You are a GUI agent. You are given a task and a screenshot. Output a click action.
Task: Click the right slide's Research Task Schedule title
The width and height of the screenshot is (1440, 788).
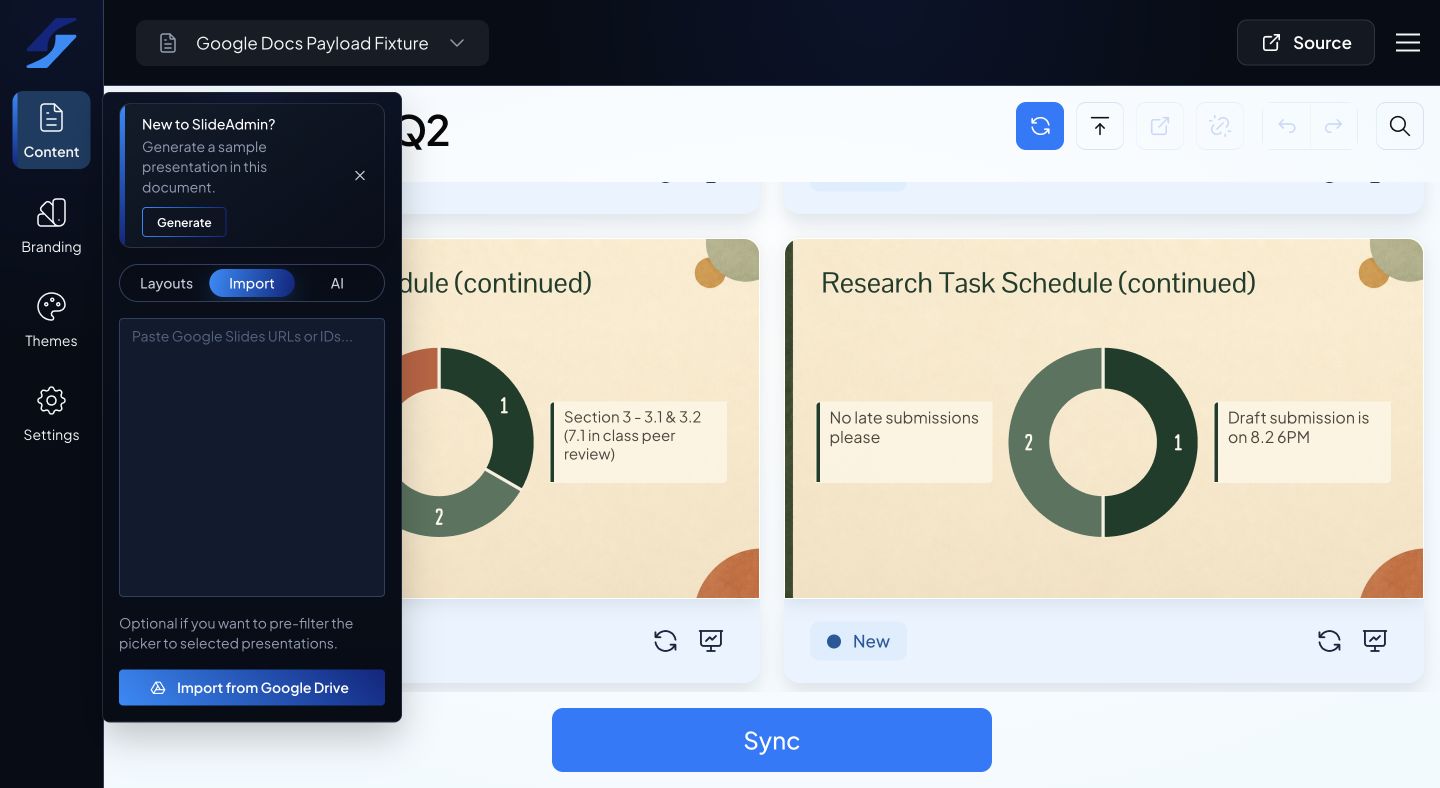click(1038, 283)
